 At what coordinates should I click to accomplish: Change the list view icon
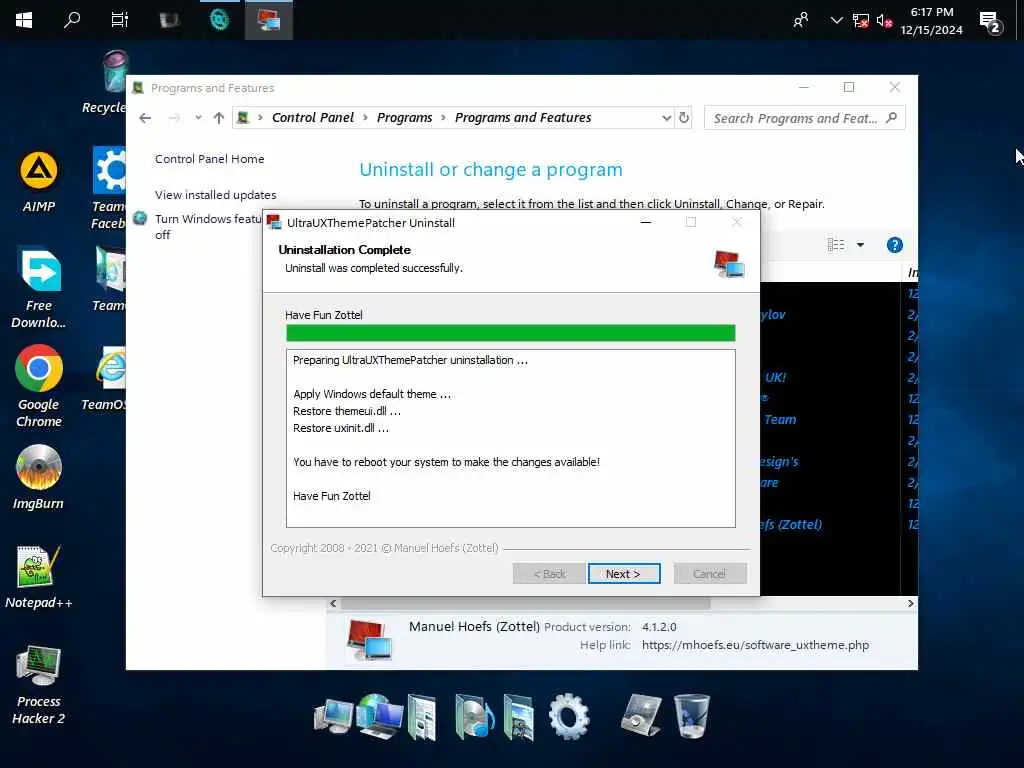pyautogui.click(x=836, y=245)
